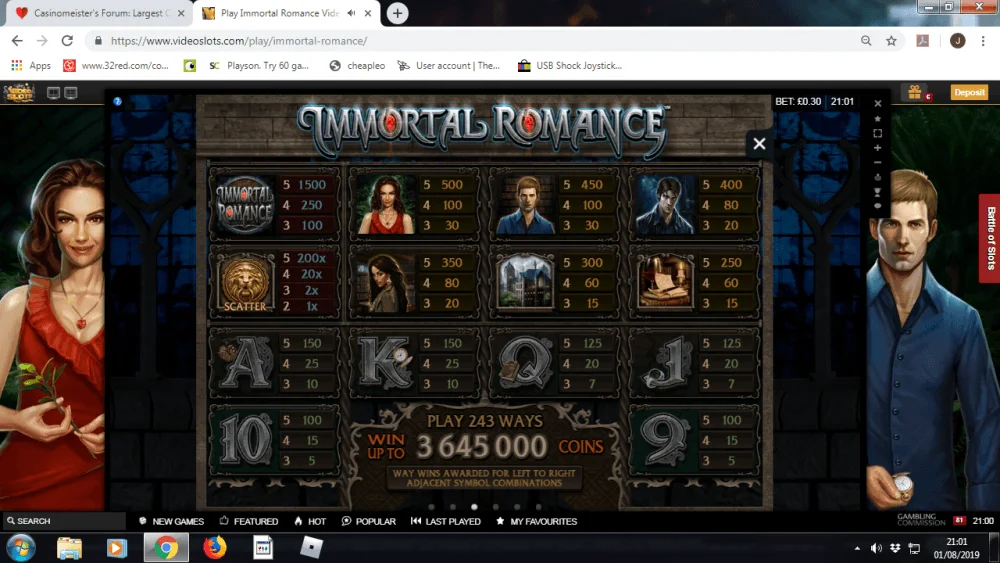The width and height of the screenshot is (1000, 563).
Task: Open Hot games in bottom menu
Action: 310,521
